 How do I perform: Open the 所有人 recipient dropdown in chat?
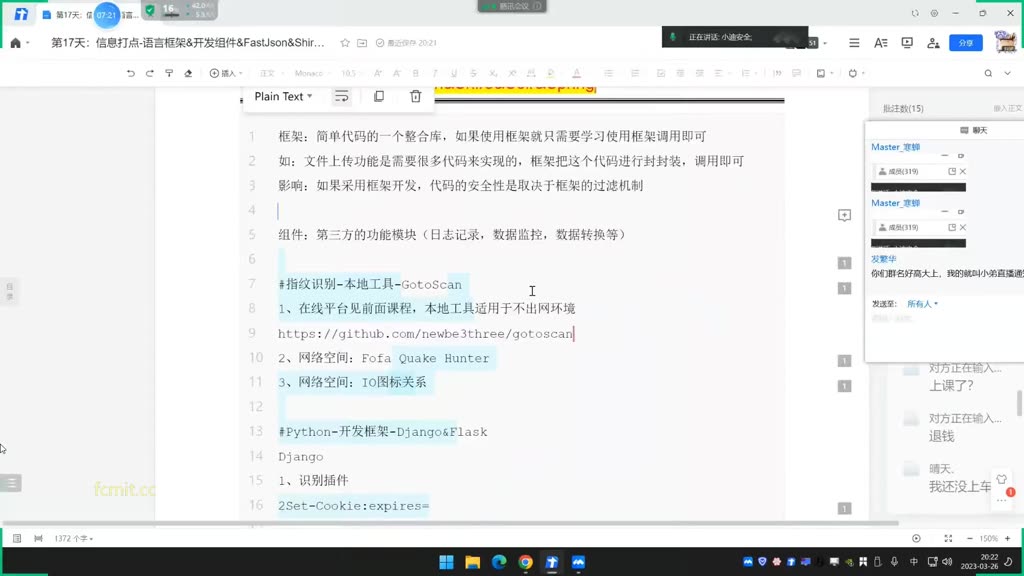click(922, 304)
